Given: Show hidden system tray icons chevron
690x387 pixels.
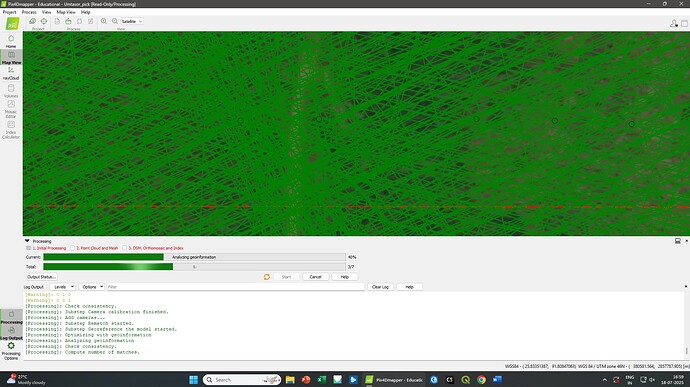Looking at the screenshot, I should pyautogui.click(x=605, y=380).
